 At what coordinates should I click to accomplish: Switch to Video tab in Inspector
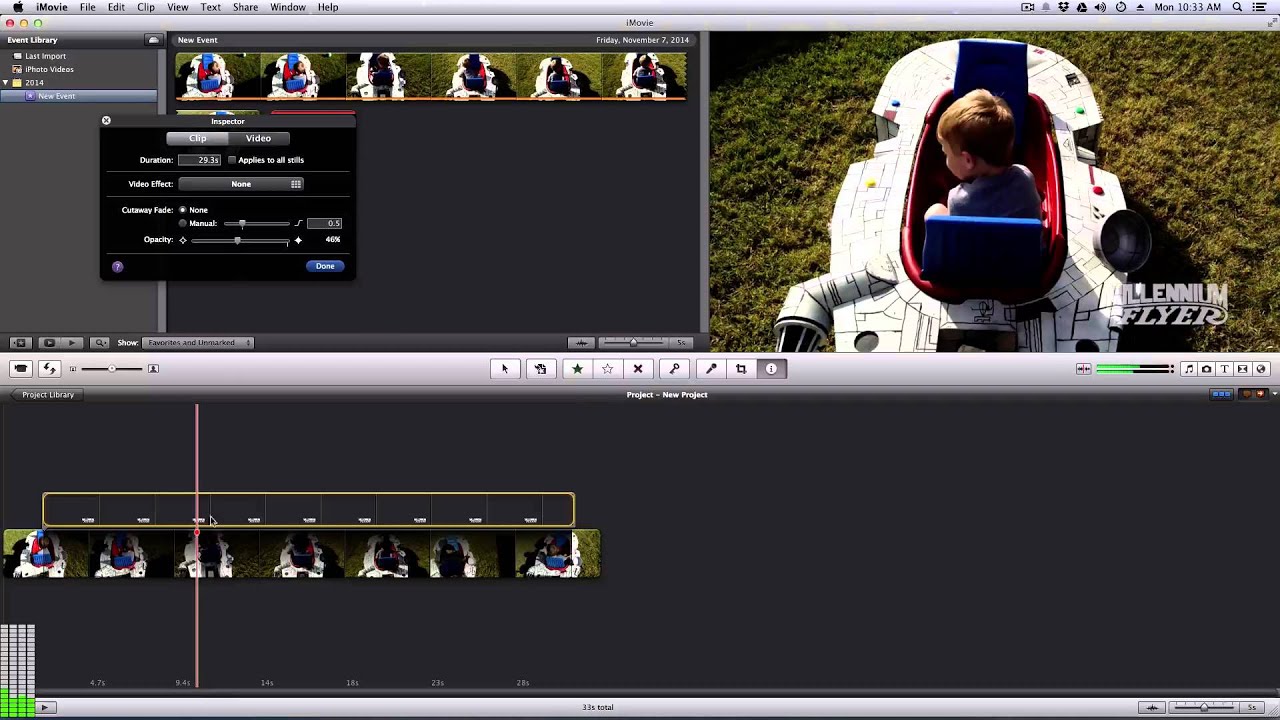tap(258, 138)
